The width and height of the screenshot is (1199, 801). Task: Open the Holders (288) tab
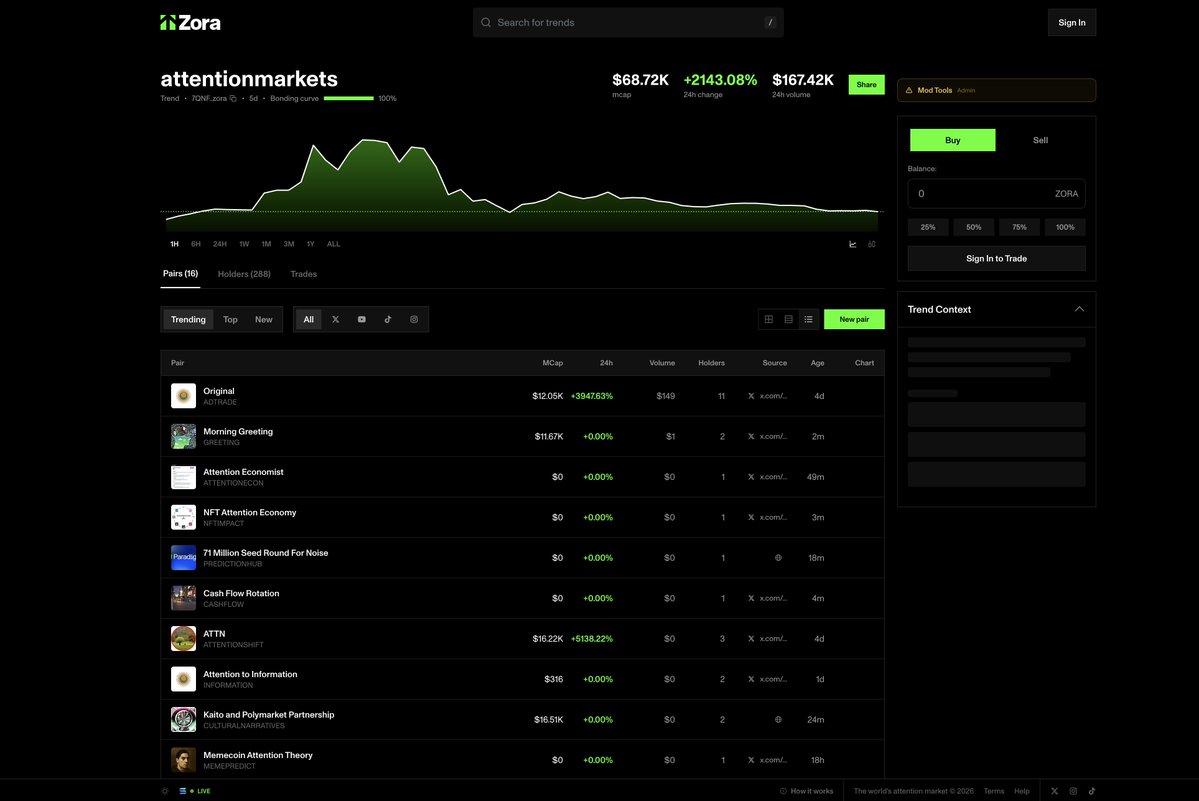[244, 274]
